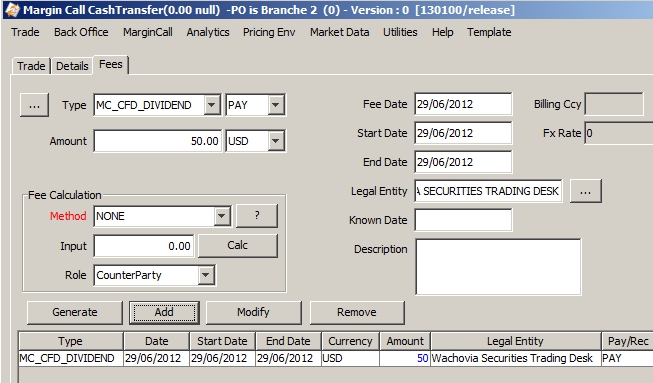This screenshot has height=383, width=653.
Task: Sort by the Date column header
Action: click(157, 341)
